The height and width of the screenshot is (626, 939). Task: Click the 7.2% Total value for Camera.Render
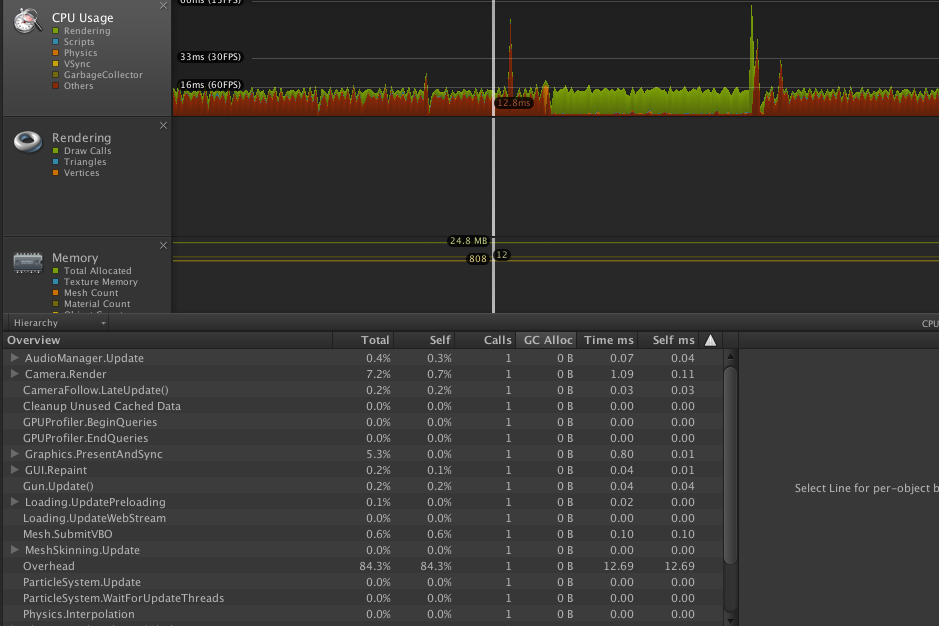(x=378, y=374)
